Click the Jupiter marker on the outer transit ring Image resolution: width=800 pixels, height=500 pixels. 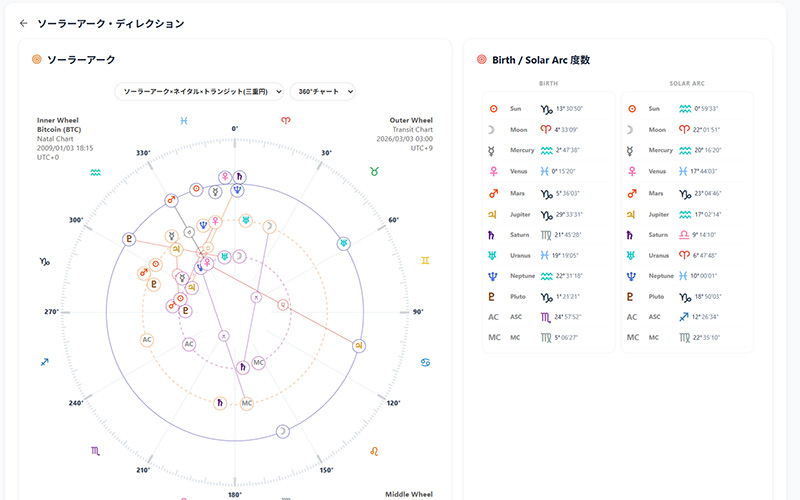coord(359,346)
